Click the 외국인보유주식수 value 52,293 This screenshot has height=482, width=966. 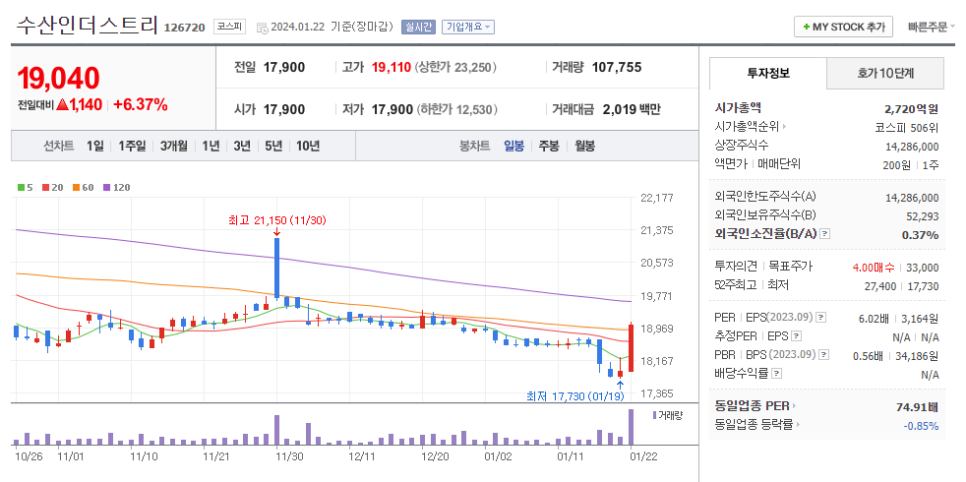(x=922, y=216)
